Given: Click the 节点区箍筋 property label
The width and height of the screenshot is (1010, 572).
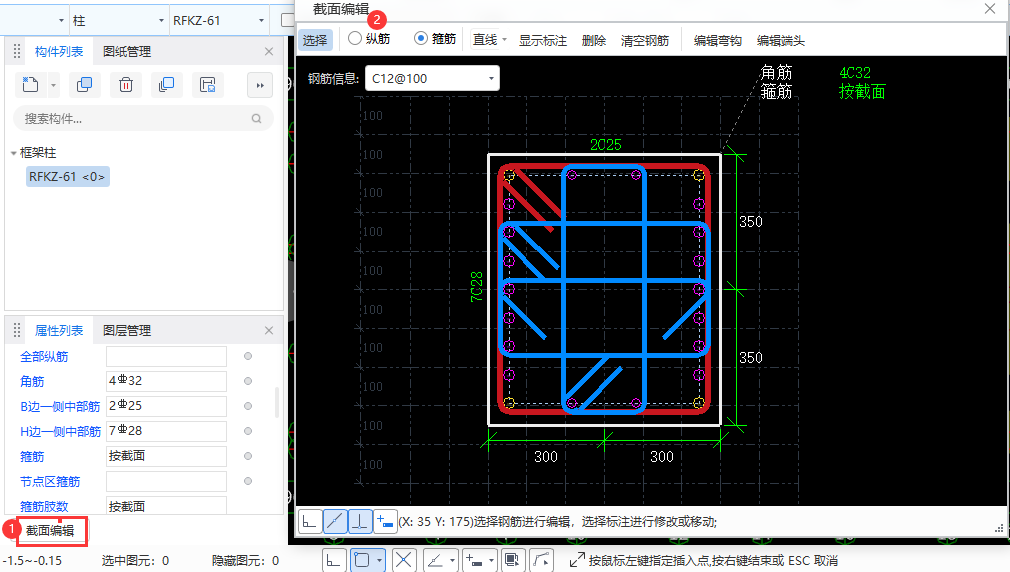Looking at the screenshot, I should pos(50,482).
